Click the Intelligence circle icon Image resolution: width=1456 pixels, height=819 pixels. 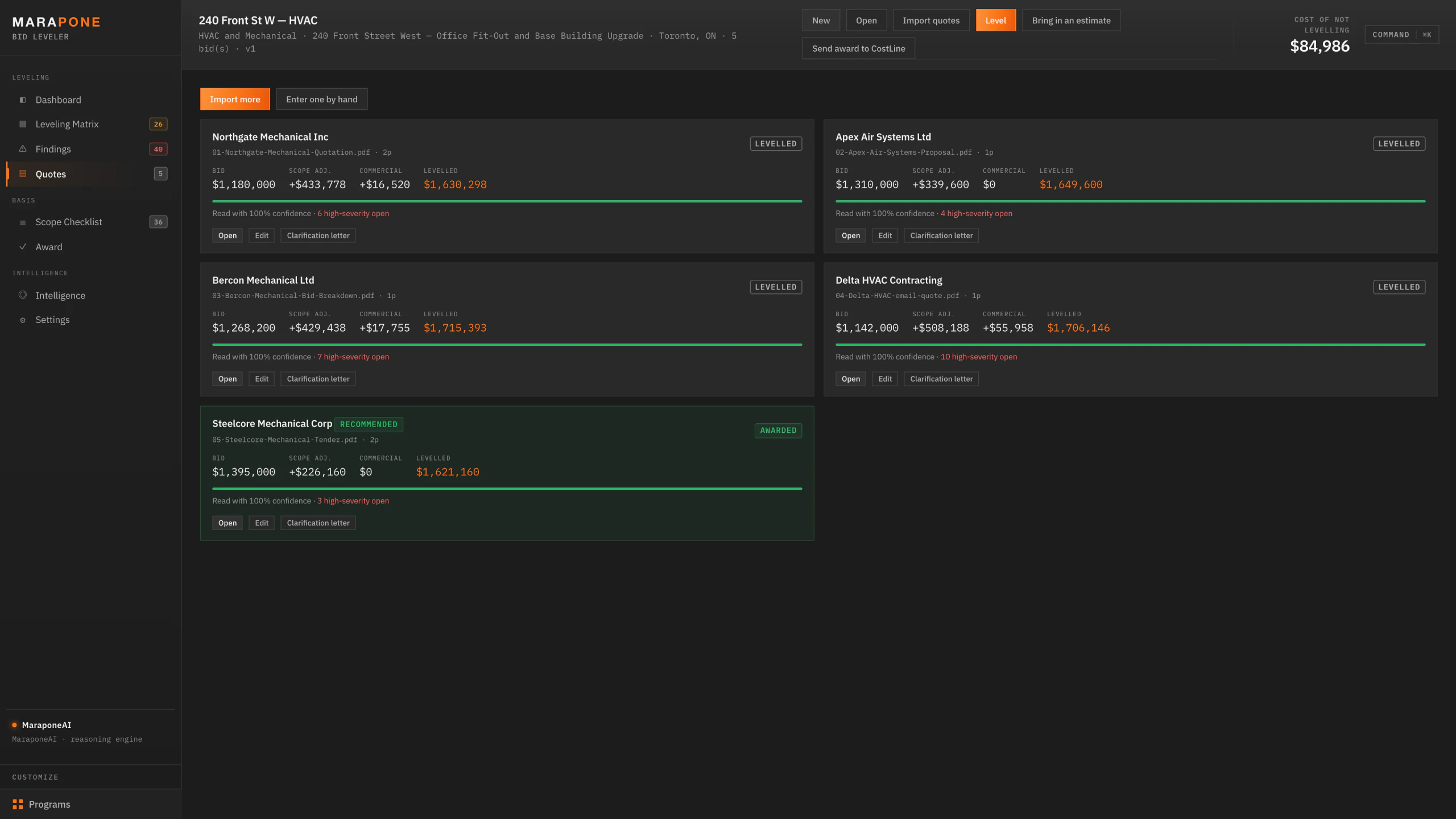pos(23,295)
